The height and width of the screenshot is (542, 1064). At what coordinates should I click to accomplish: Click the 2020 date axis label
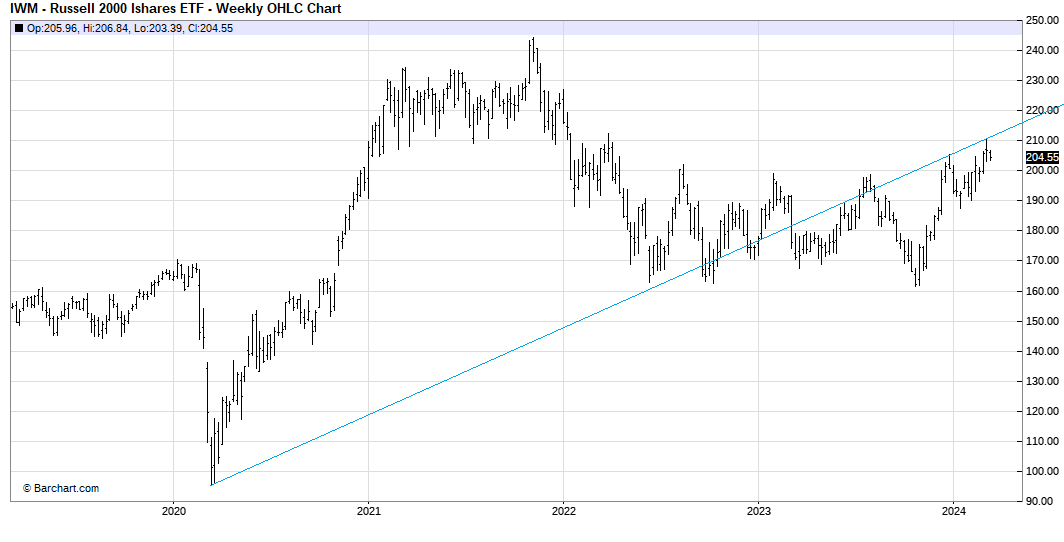point(173,511)
